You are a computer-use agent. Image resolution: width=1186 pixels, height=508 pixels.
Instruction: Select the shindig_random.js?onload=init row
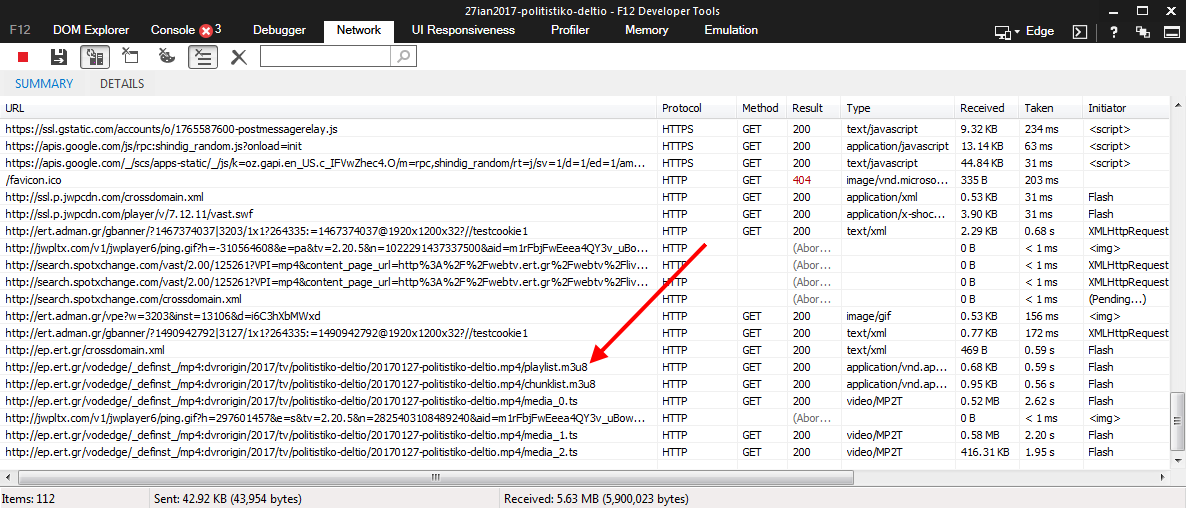click(585, 146)
